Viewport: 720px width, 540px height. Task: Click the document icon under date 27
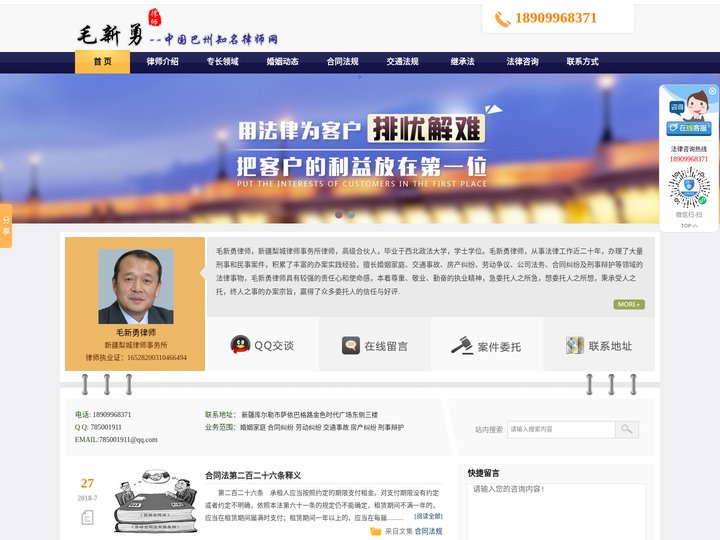point(87,518)
